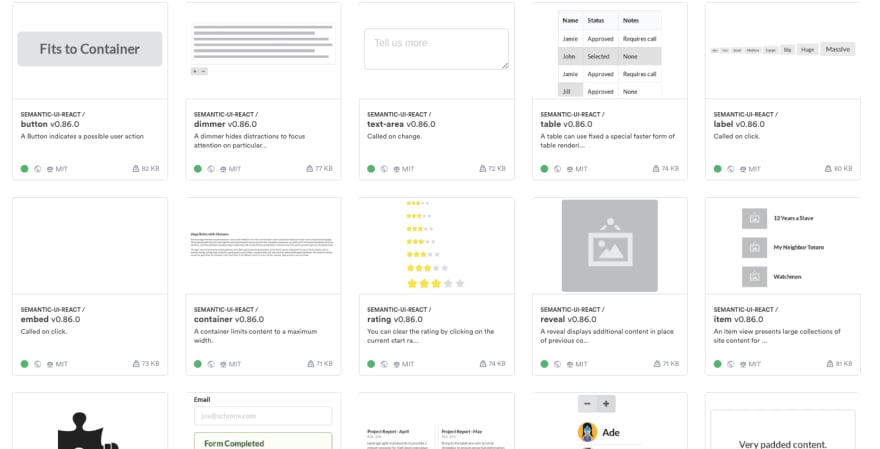Click the globe icon on item card
The height and width of the screenshot is (449, 880).
(731, 364)
